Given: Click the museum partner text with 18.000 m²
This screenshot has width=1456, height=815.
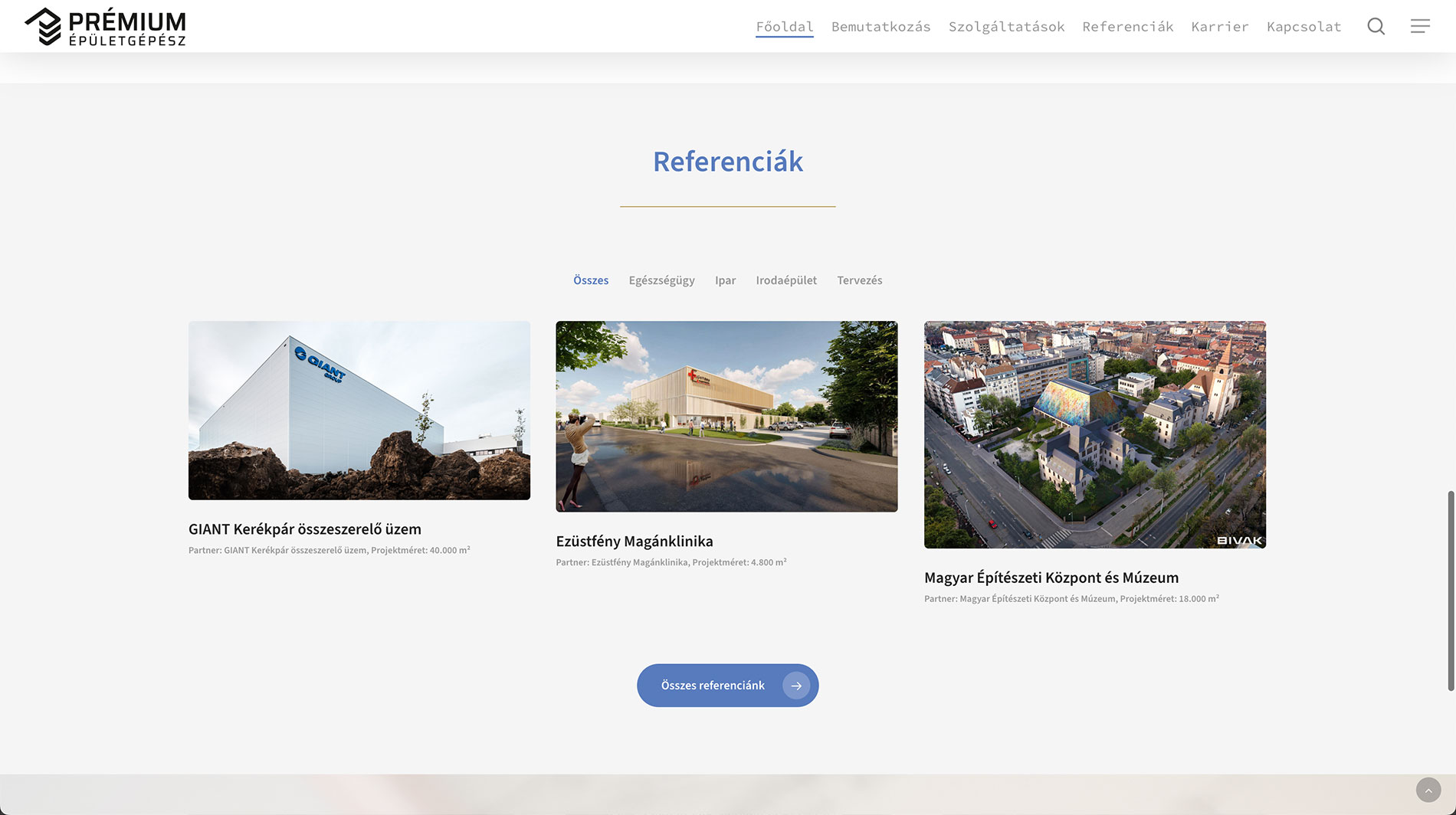Looking at the screenshot, I should click(x=1071, y=599).
